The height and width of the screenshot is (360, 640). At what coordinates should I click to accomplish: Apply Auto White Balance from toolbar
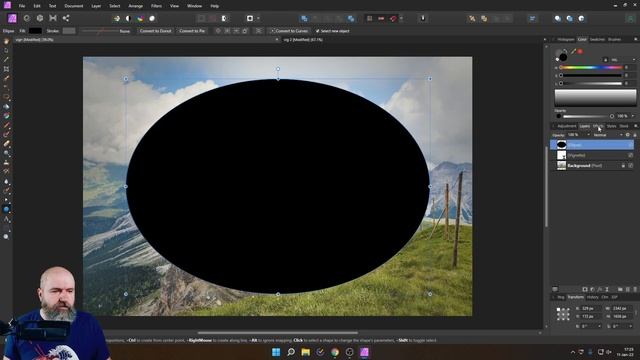tap(152, 18)
